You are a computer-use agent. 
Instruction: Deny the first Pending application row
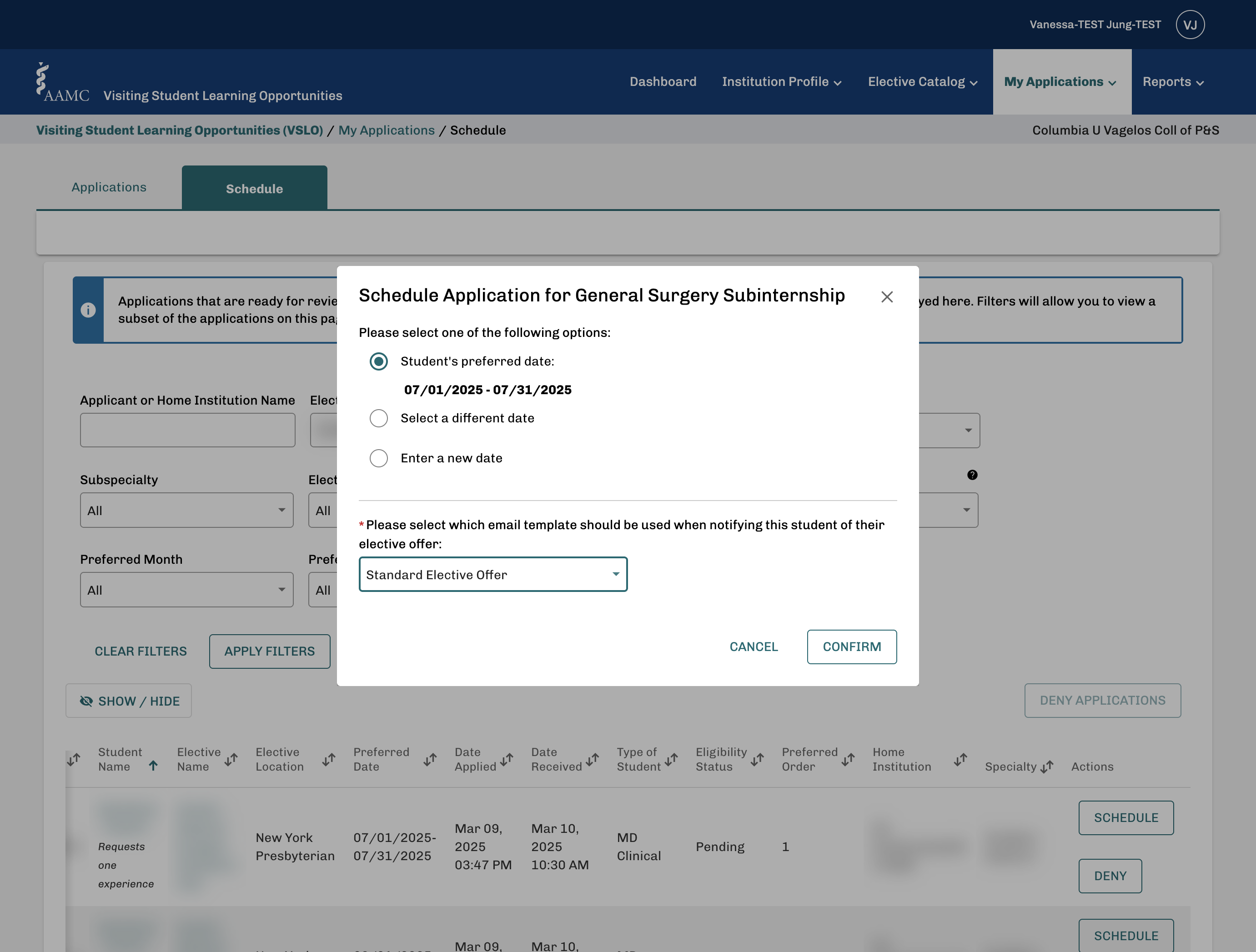coord(1110,876)
